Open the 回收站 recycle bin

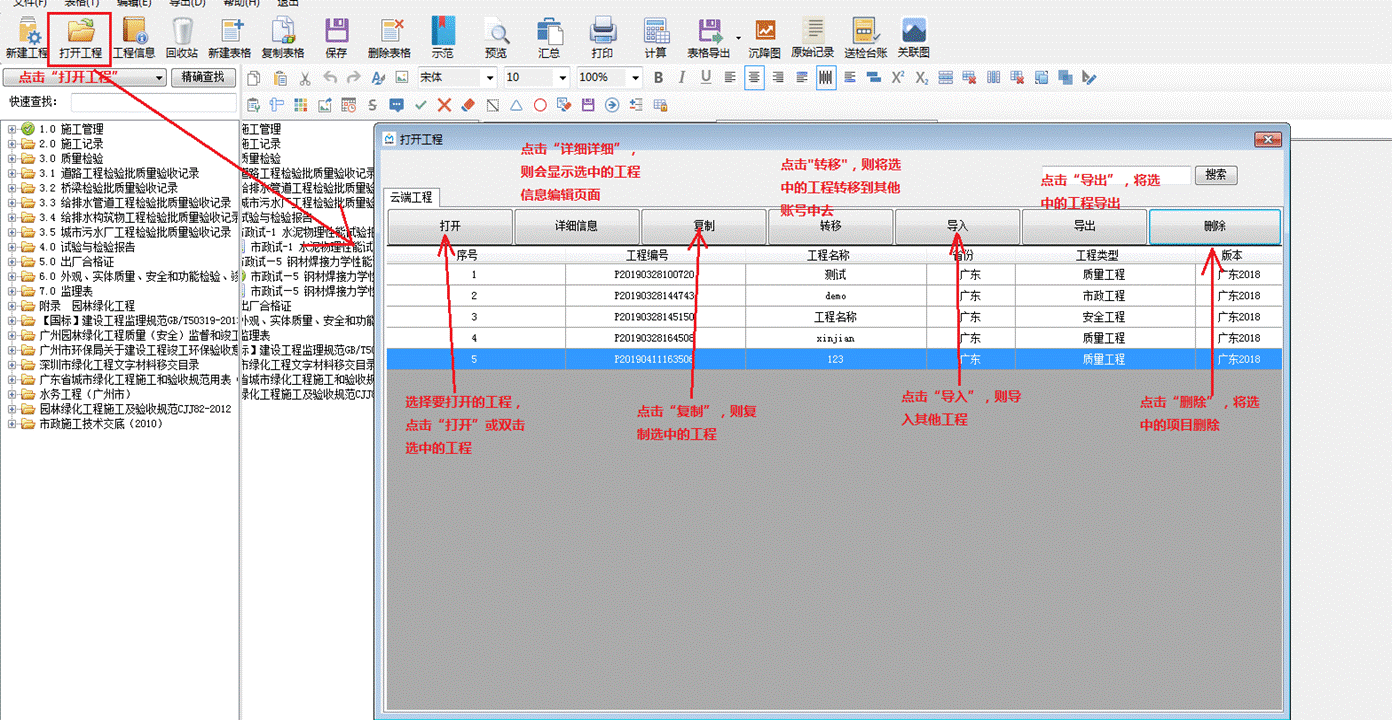point(181,32)
